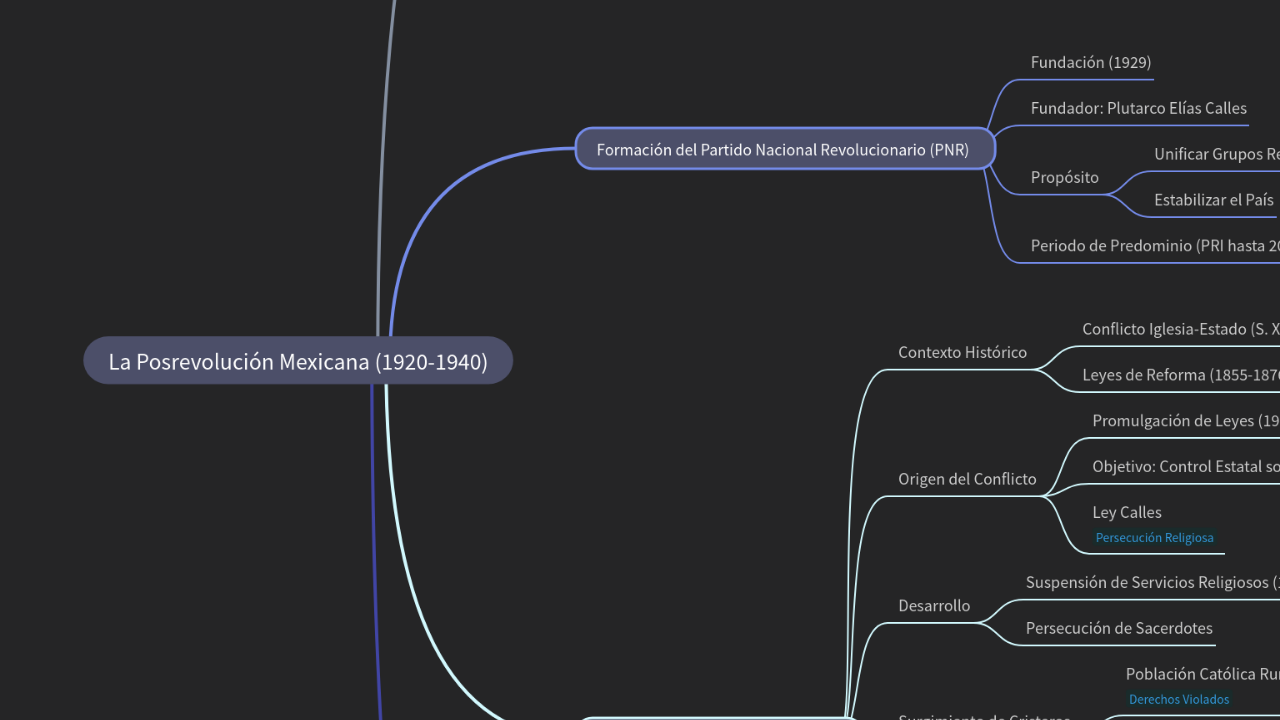The height and width of the screenshot is (720, 1280).
Task: Select the 'Persecución de Sacerdotes' node
Action: (1118, 628)
